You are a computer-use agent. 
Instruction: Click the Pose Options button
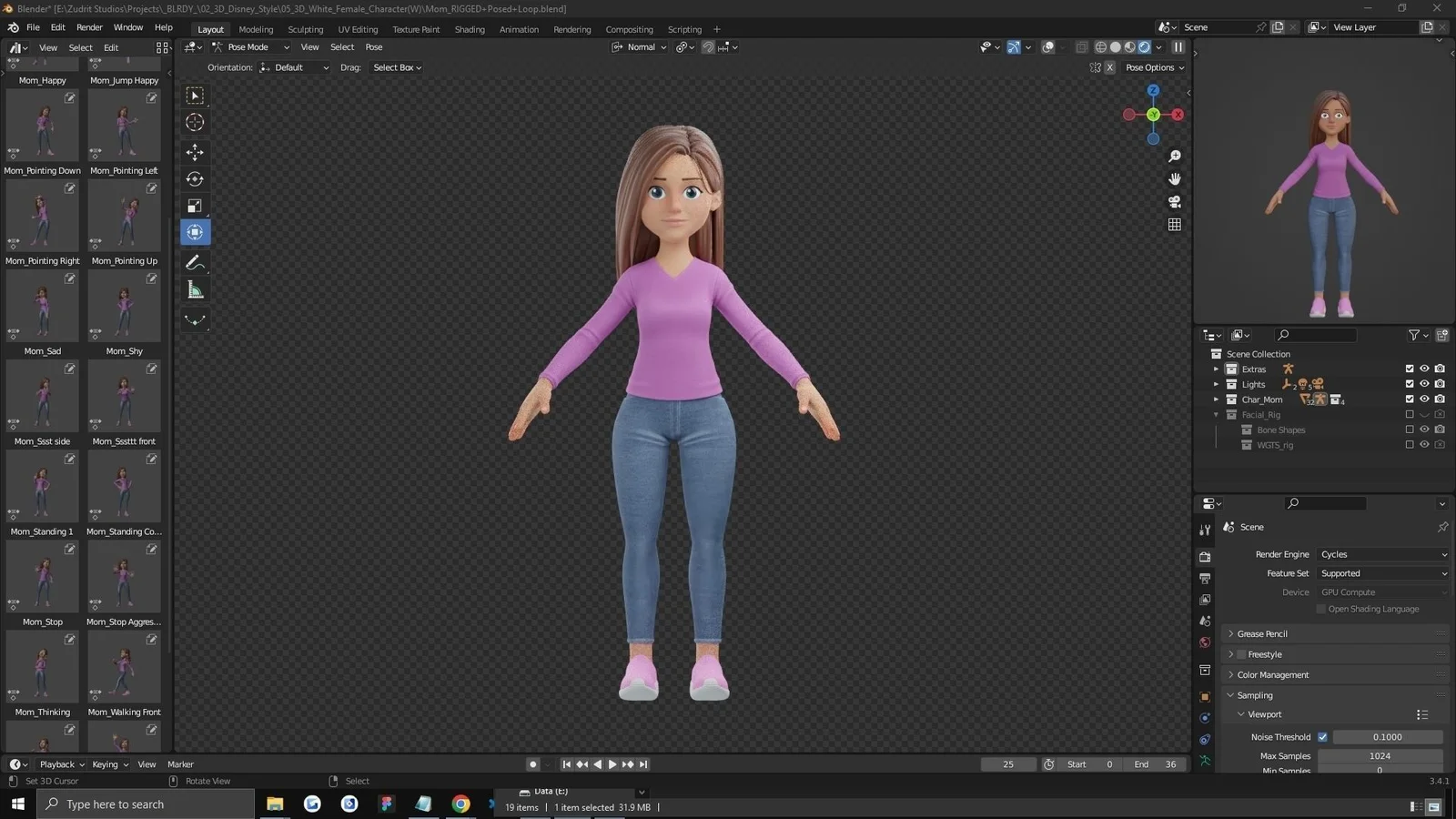[1153, 66]
